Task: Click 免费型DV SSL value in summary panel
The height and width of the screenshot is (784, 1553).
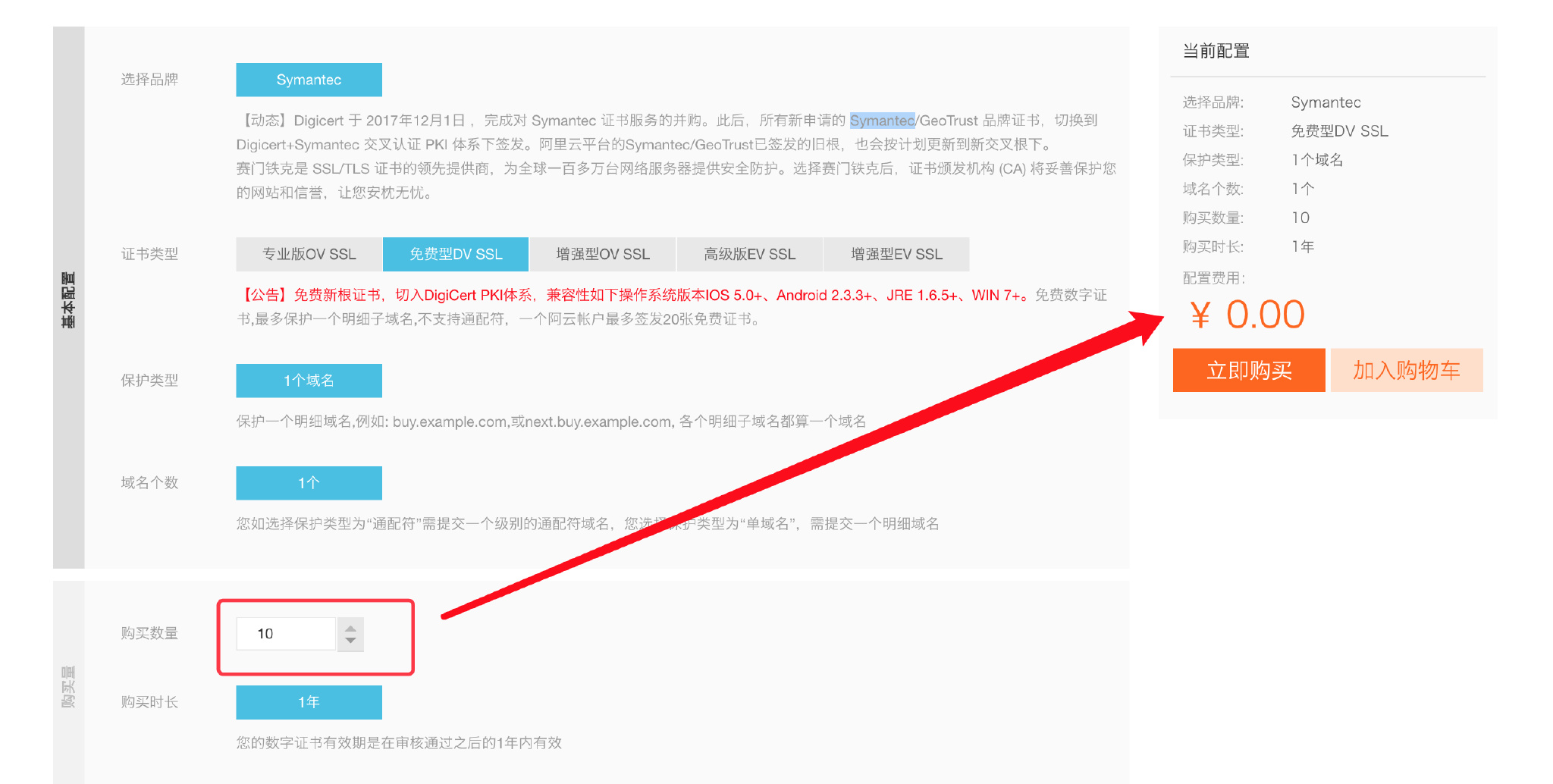Action: click(x=1339, y=131)
